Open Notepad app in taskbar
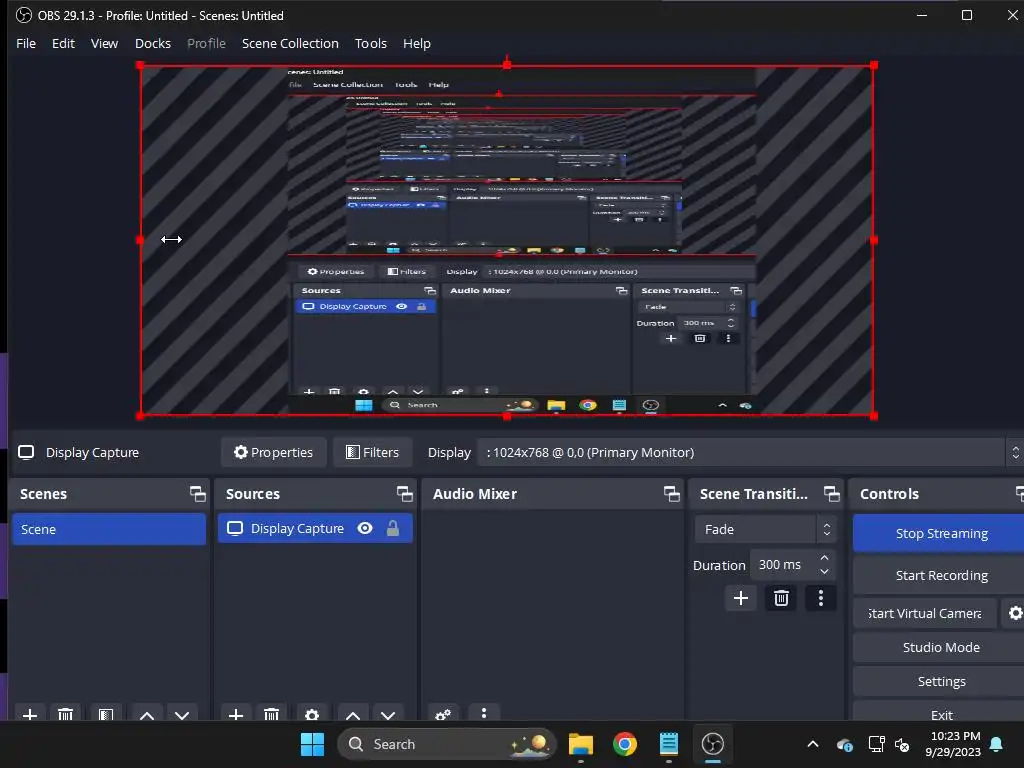The height and width of the screenshot is (768, 1024). 669,744
